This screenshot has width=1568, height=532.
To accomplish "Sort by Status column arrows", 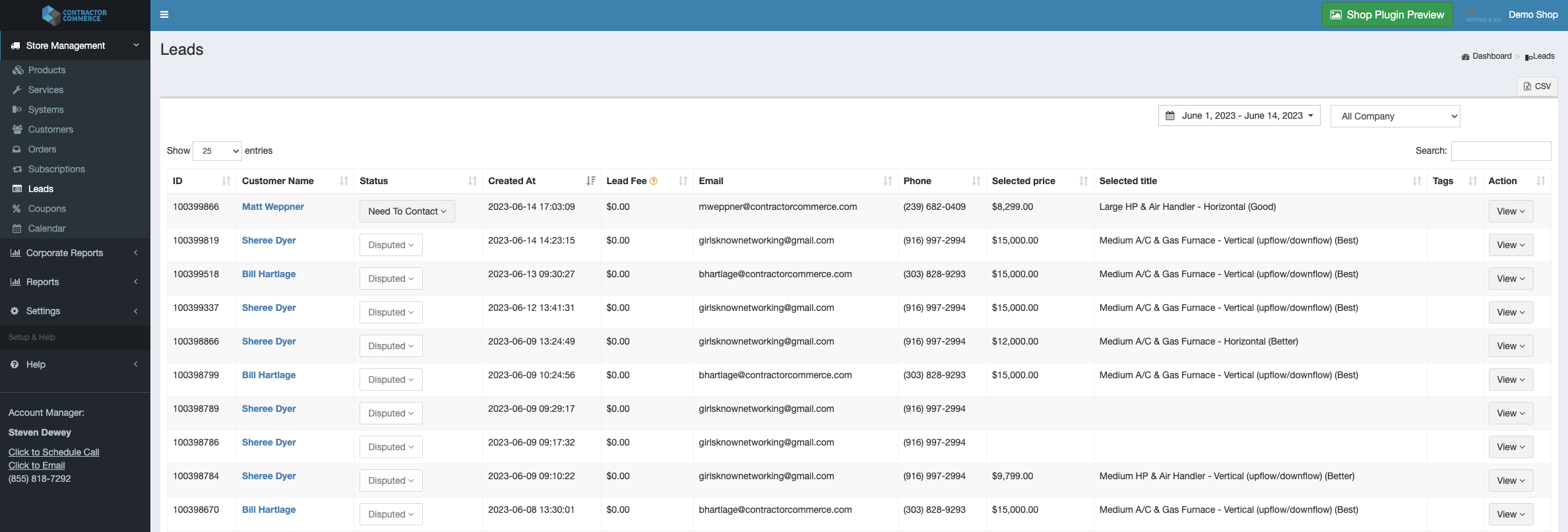I will tap(472, 181).
